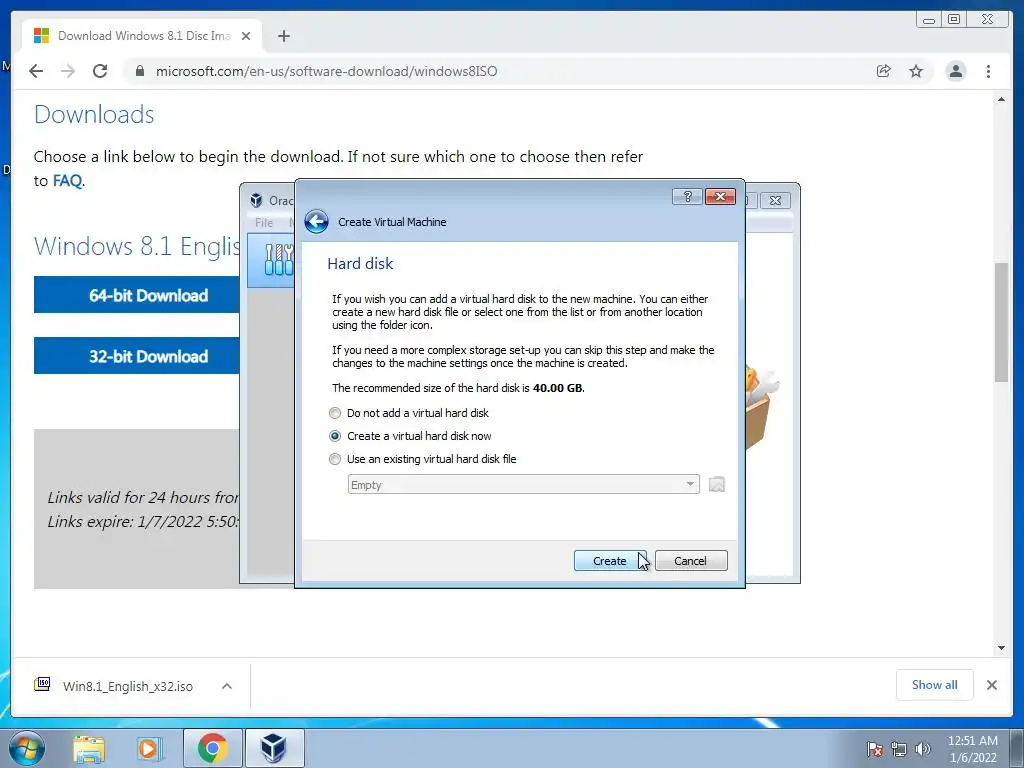The image size is (1024, 768).
Task: Select 'Create a virtual hard disk now'
Action: [x=410, y=436]
